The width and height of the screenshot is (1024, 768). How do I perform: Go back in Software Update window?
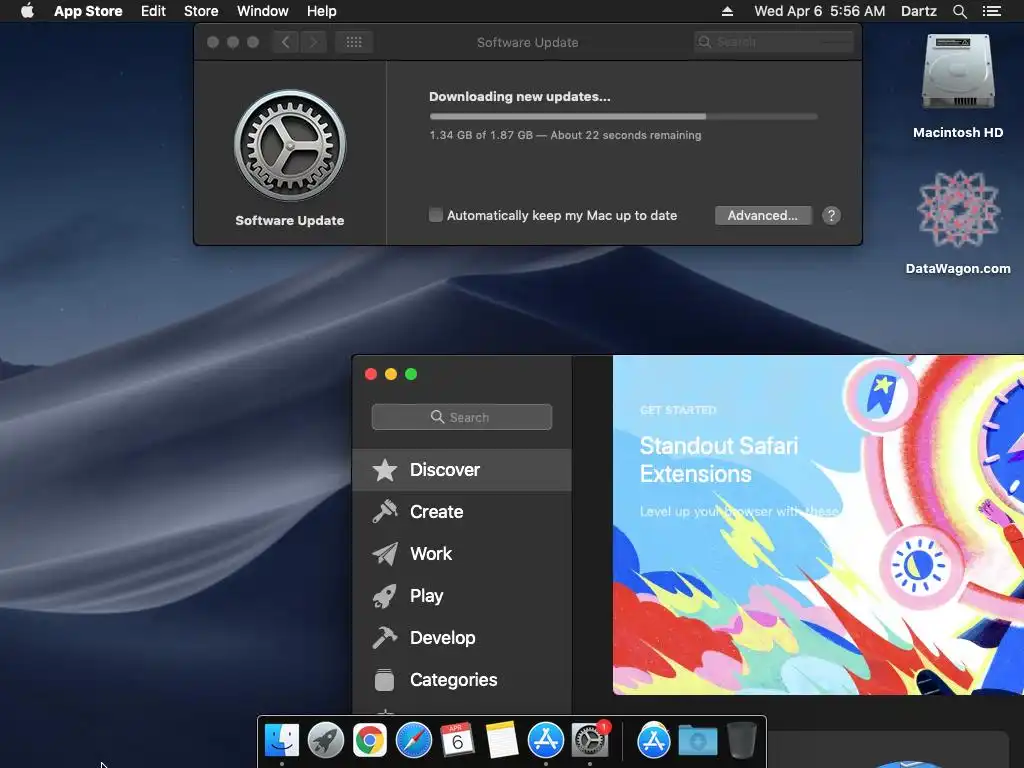285,42
